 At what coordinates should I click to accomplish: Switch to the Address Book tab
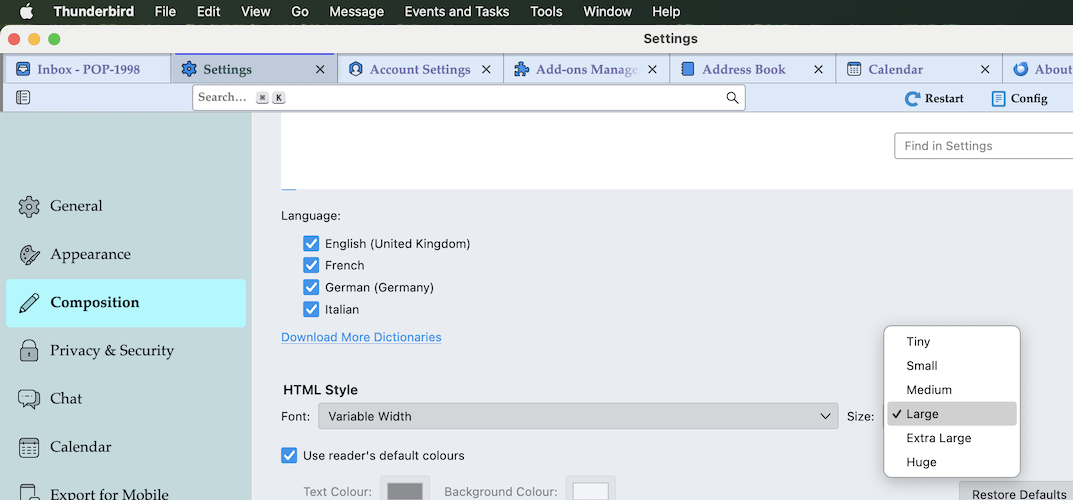[752, 69]
